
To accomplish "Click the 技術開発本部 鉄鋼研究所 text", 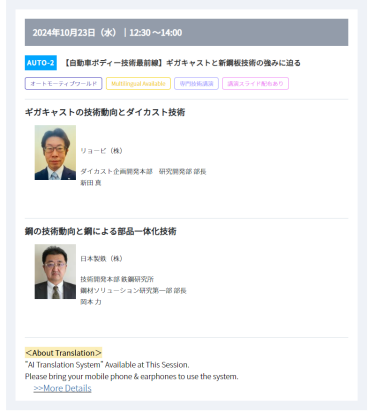I will click(x=117, y=279).
